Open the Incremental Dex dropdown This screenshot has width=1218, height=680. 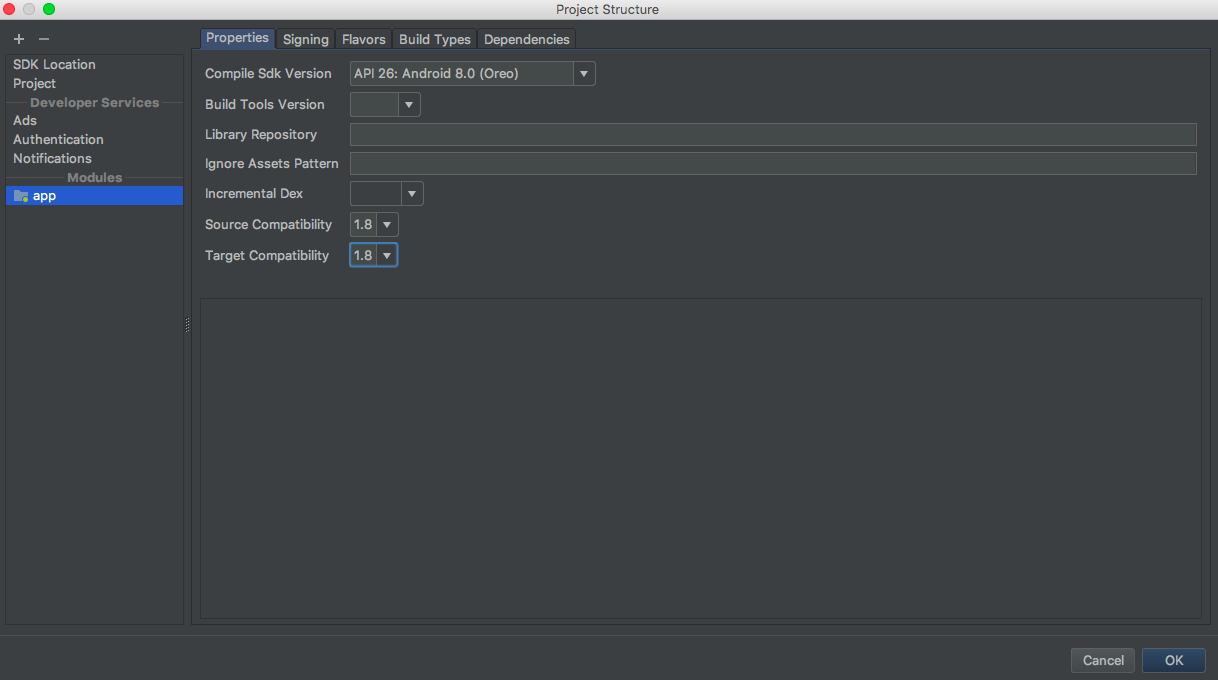[409, 193]
